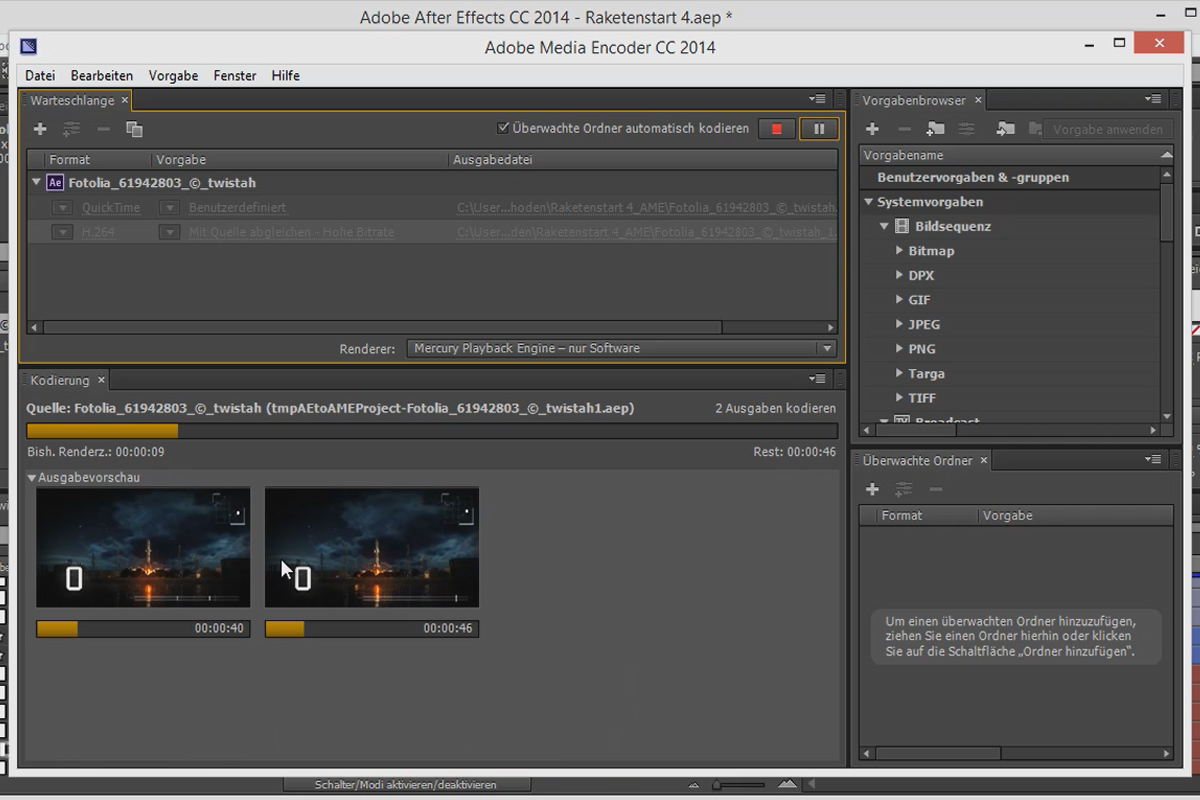The width and height of the screenshot is (1200, 800).
Task: Open the Datei menu
Action: (x=40, y=76)
